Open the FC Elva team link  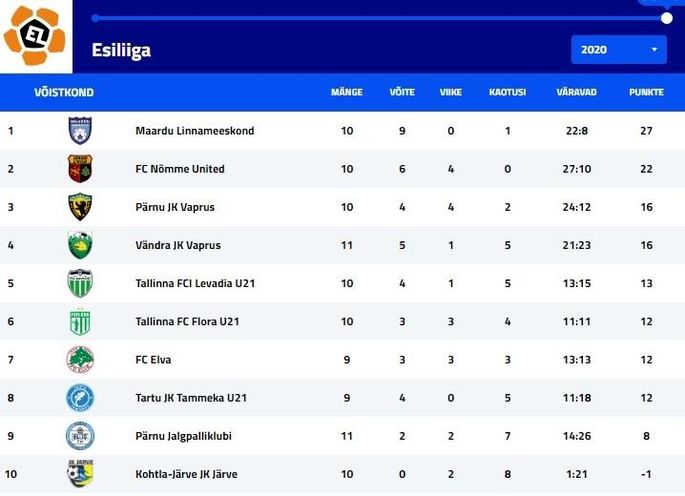[153, 360]
